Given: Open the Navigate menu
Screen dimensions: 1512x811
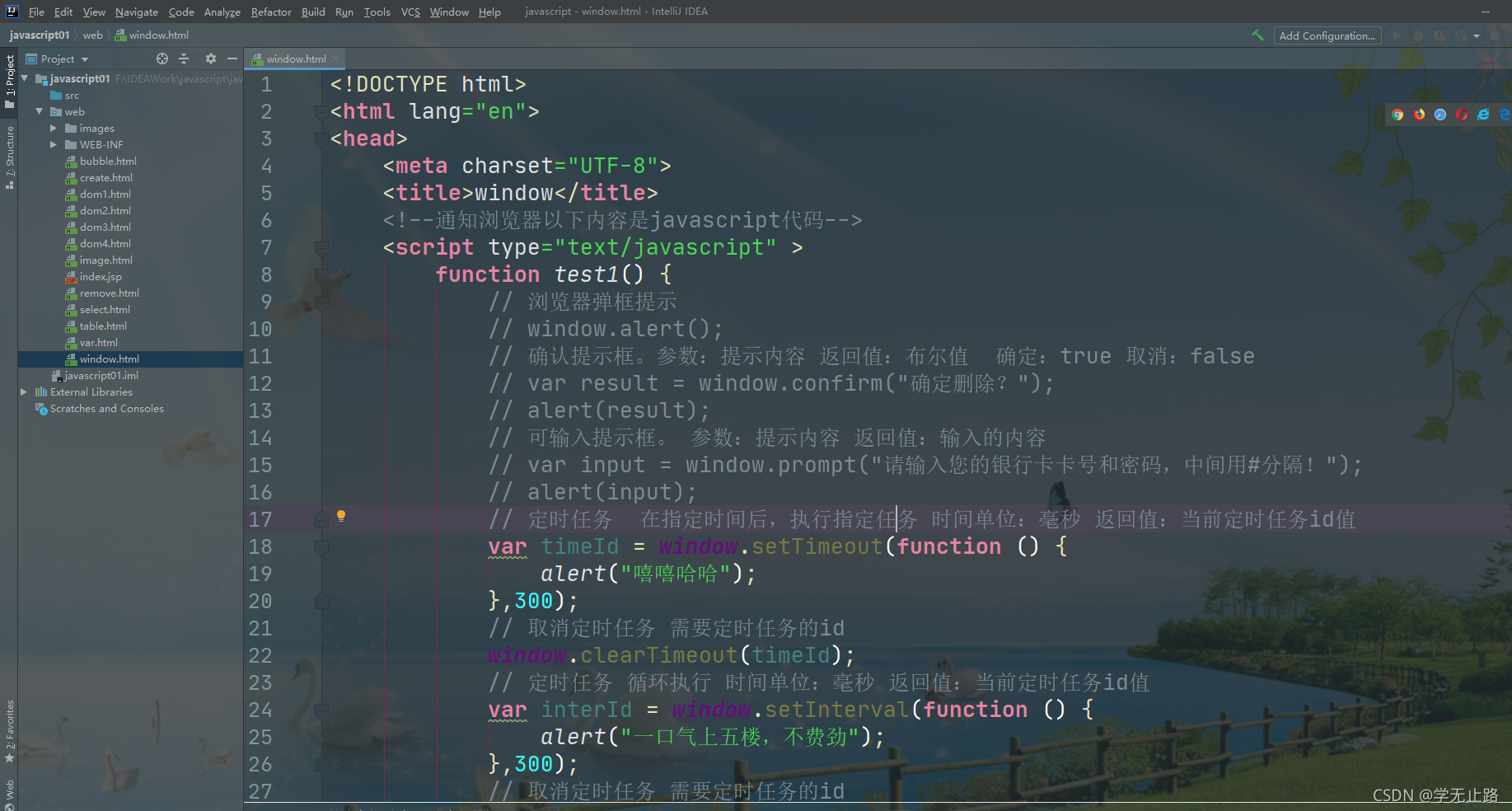Looking at the screenshot, I should (x=137, y=12).
